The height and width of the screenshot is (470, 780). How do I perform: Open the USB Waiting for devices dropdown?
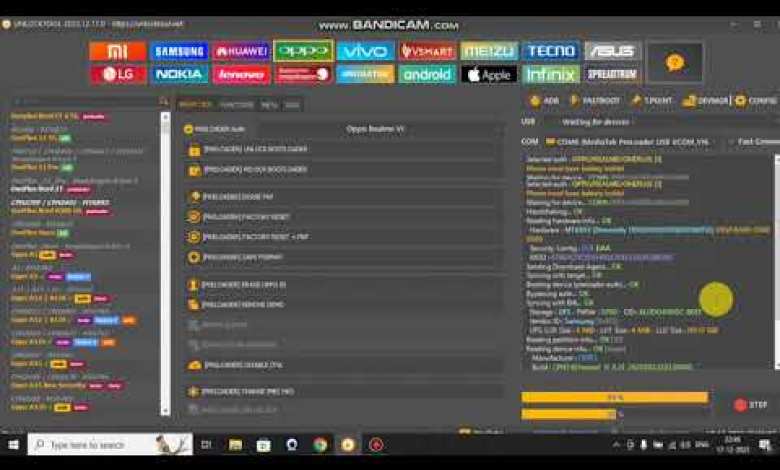pyautogui.click(x=662, y=122)
